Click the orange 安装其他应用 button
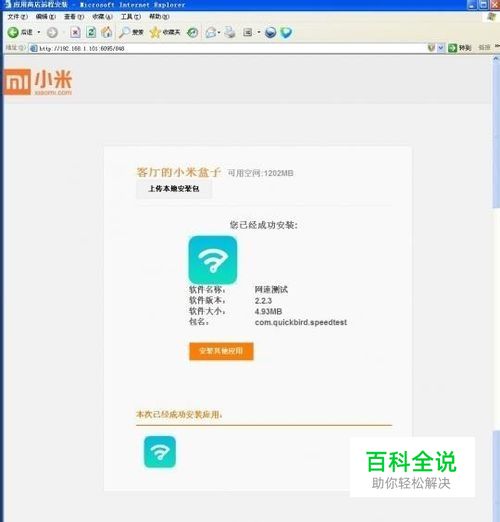500x522 pixels. click(x=221, y=351)
